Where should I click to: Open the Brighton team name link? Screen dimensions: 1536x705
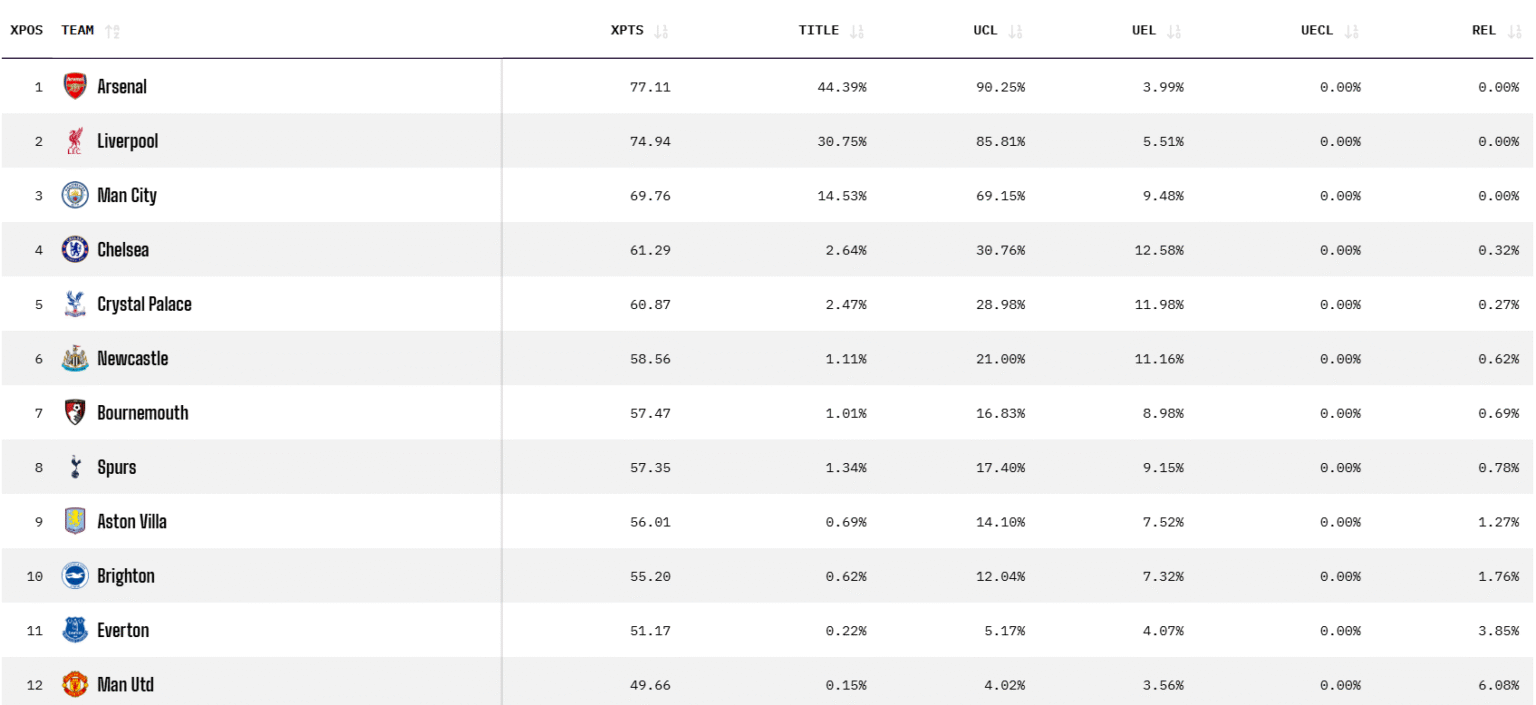tap(126, 576)
